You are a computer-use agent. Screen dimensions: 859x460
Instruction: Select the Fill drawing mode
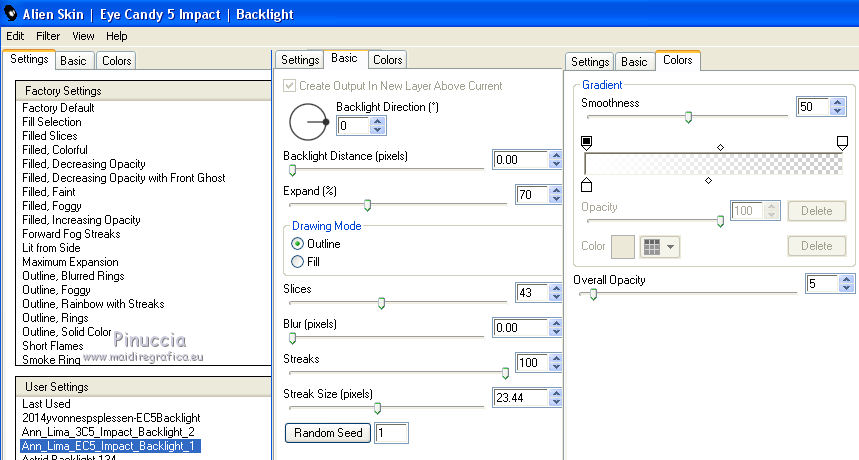297,262
